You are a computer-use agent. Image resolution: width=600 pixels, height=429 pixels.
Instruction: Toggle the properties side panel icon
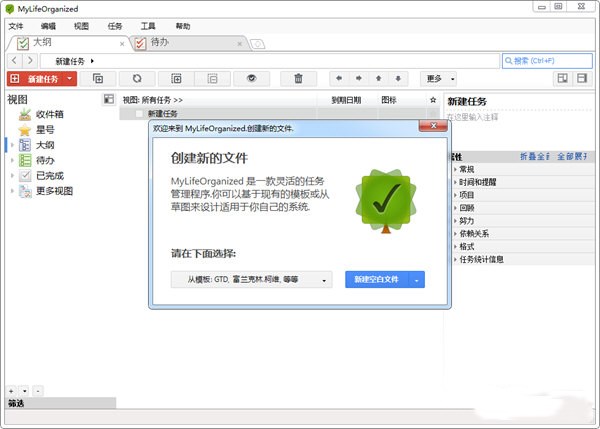point(582,78)
